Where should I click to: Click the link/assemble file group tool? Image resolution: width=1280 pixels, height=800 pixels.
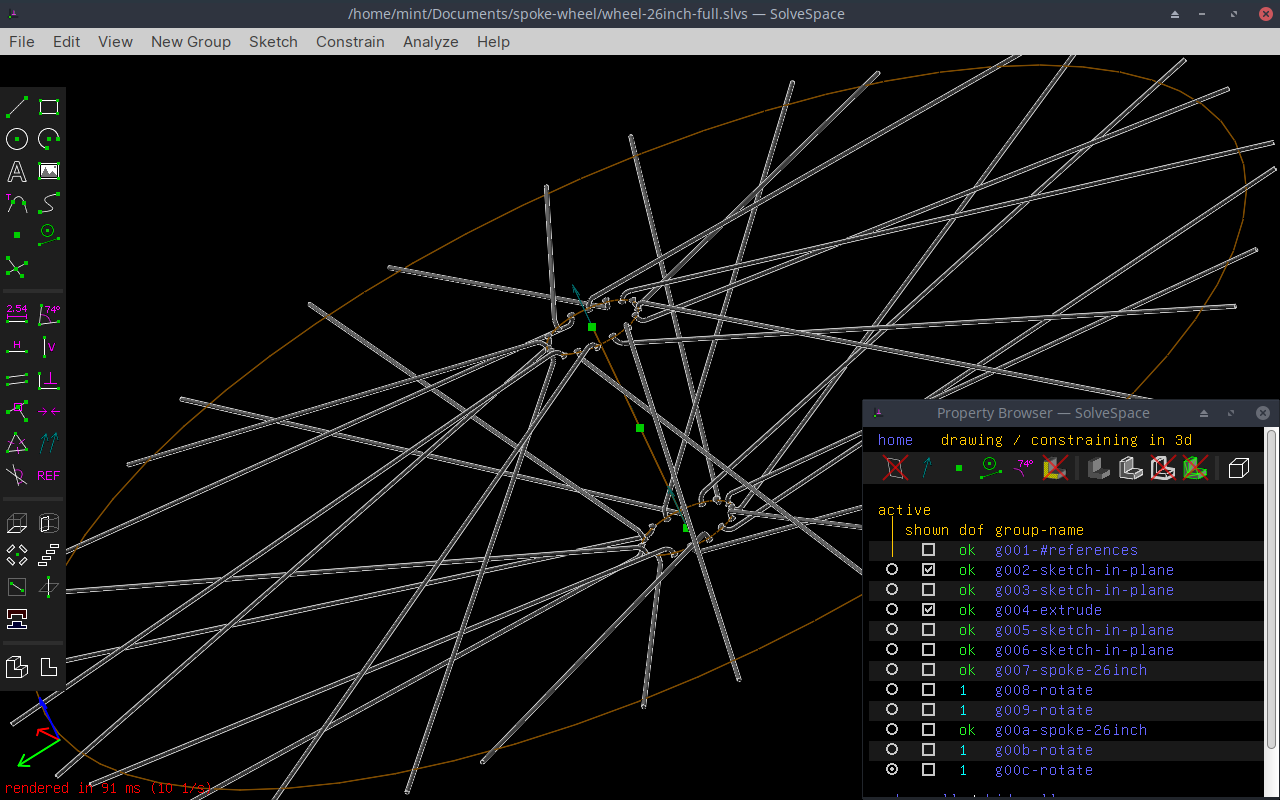[x=17, y=619]
